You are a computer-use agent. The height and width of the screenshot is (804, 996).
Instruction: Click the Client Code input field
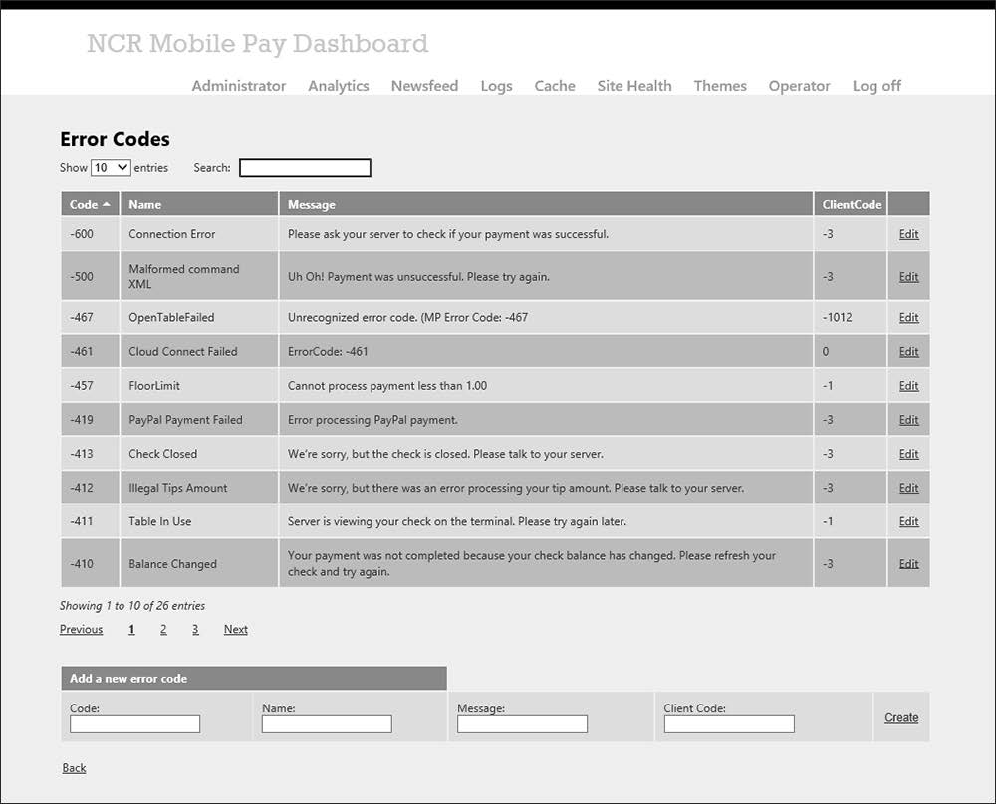[x=728, y=723]
